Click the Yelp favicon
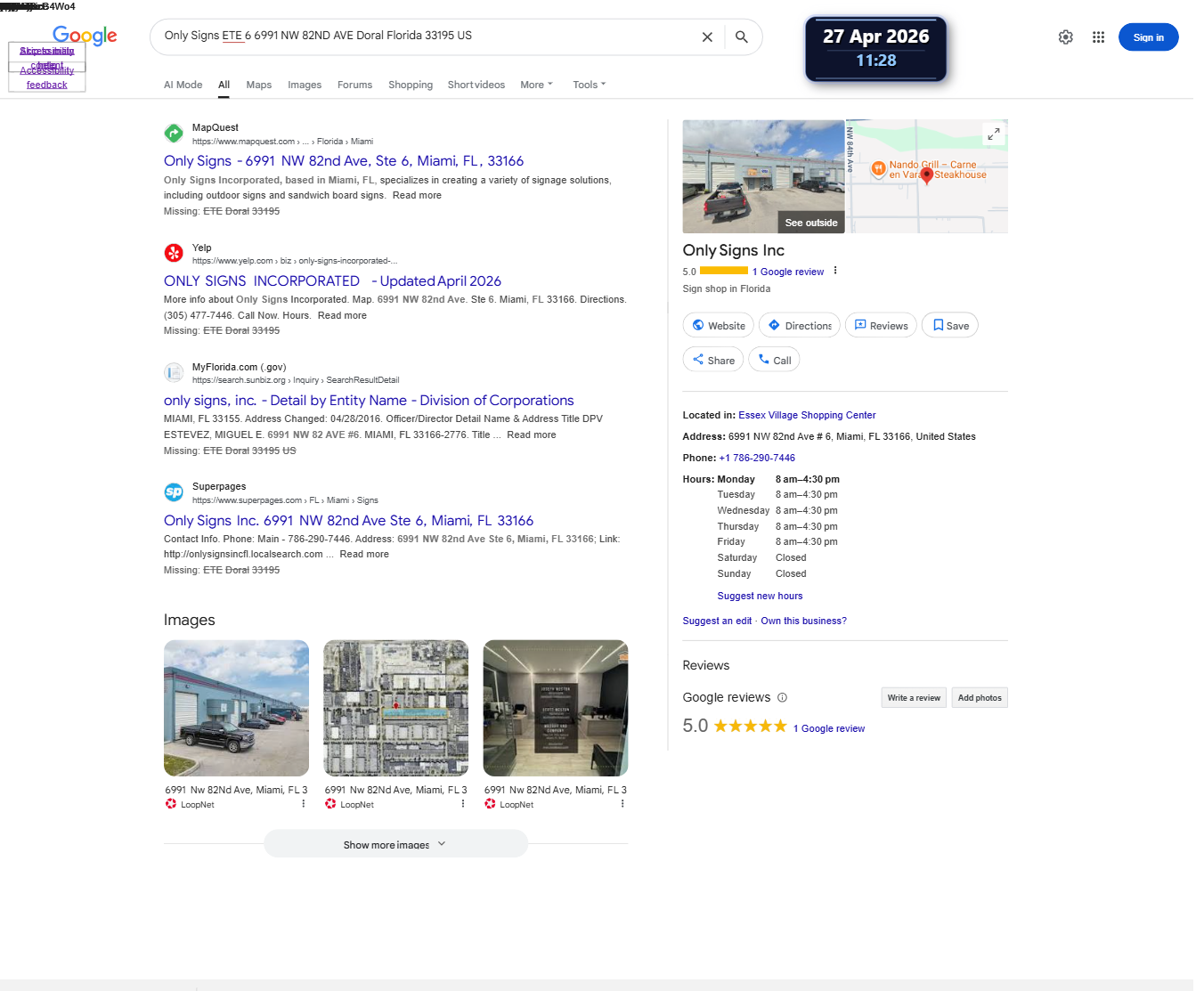The image size is (1204, 991). tap(174, 253)
